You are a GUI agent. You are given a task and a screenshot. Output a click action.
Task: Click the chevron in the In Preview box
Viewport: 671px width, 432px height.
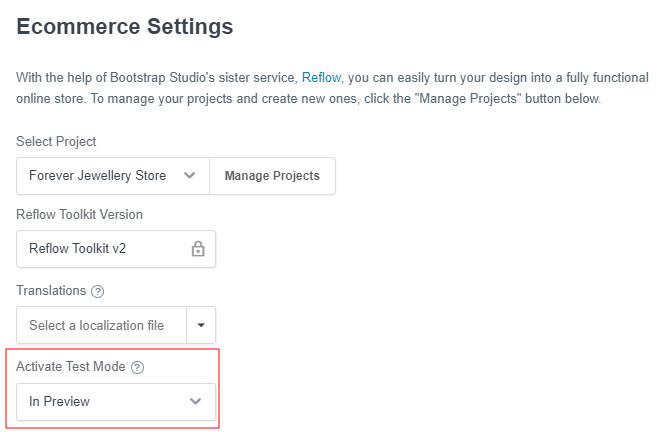click(196, 401)
